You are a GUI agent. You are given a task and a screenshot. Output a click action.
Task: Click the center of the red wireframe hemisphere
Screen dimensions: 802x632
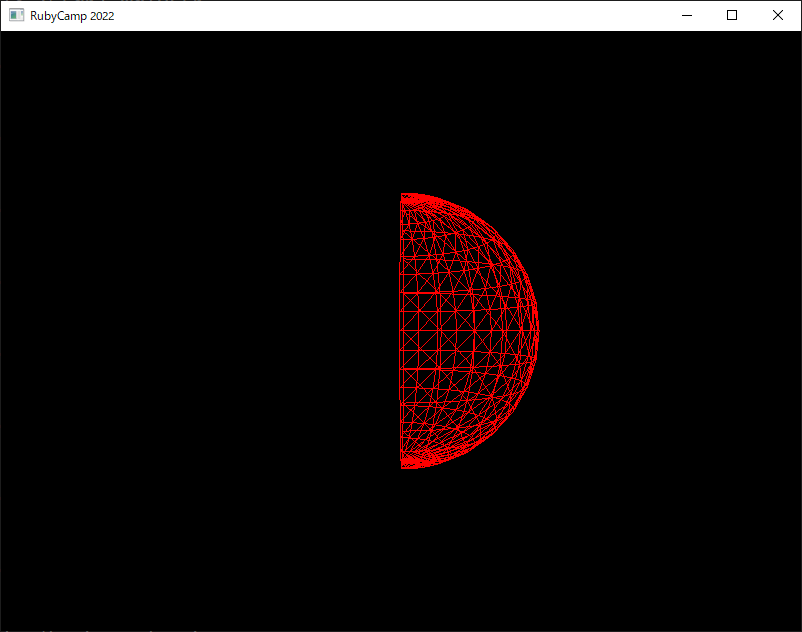pyautogui.click(x=469, y=331)
